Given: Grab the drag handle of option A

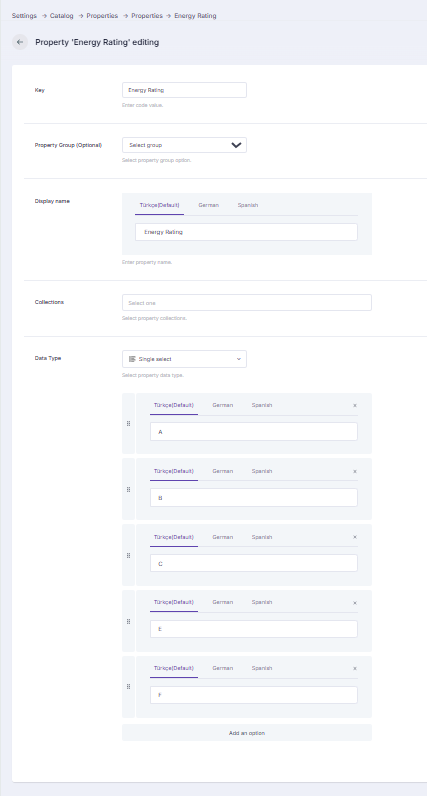Looking at the screenshot, I should tap(128, 423).
